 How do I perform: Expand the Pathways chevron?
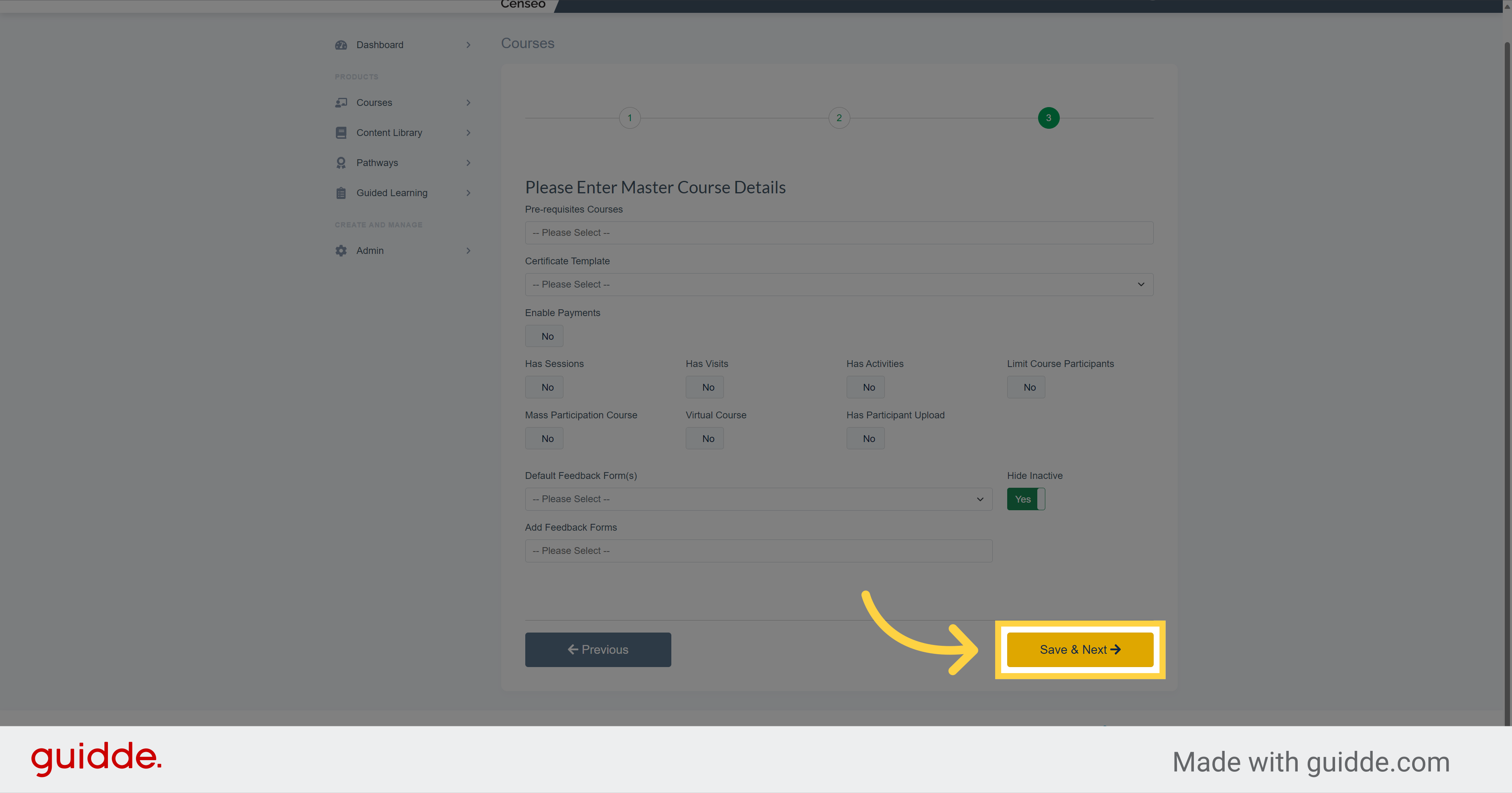click(x=468, y=163)
